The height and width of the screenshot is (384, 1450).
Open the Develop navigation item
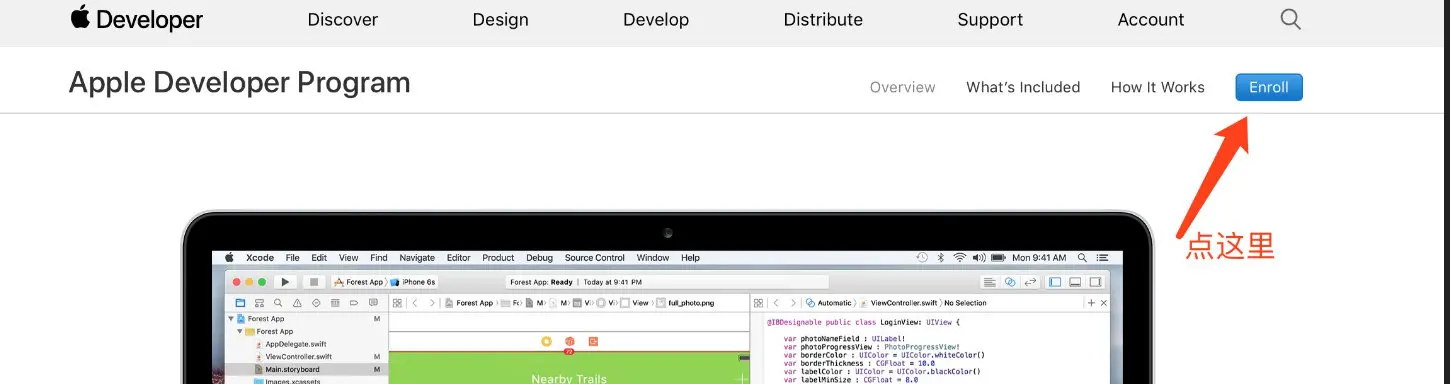(656, 19)
